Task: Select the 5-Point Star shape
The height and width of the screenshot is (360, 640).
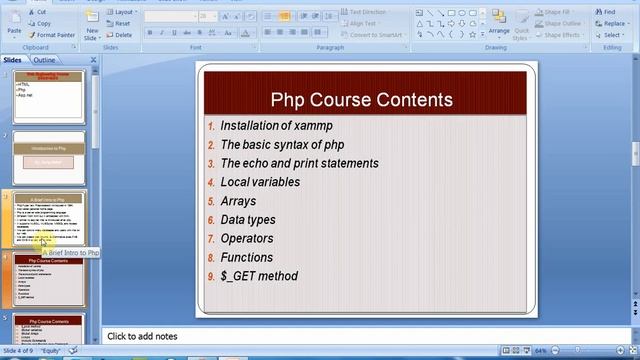Action: 472,35
